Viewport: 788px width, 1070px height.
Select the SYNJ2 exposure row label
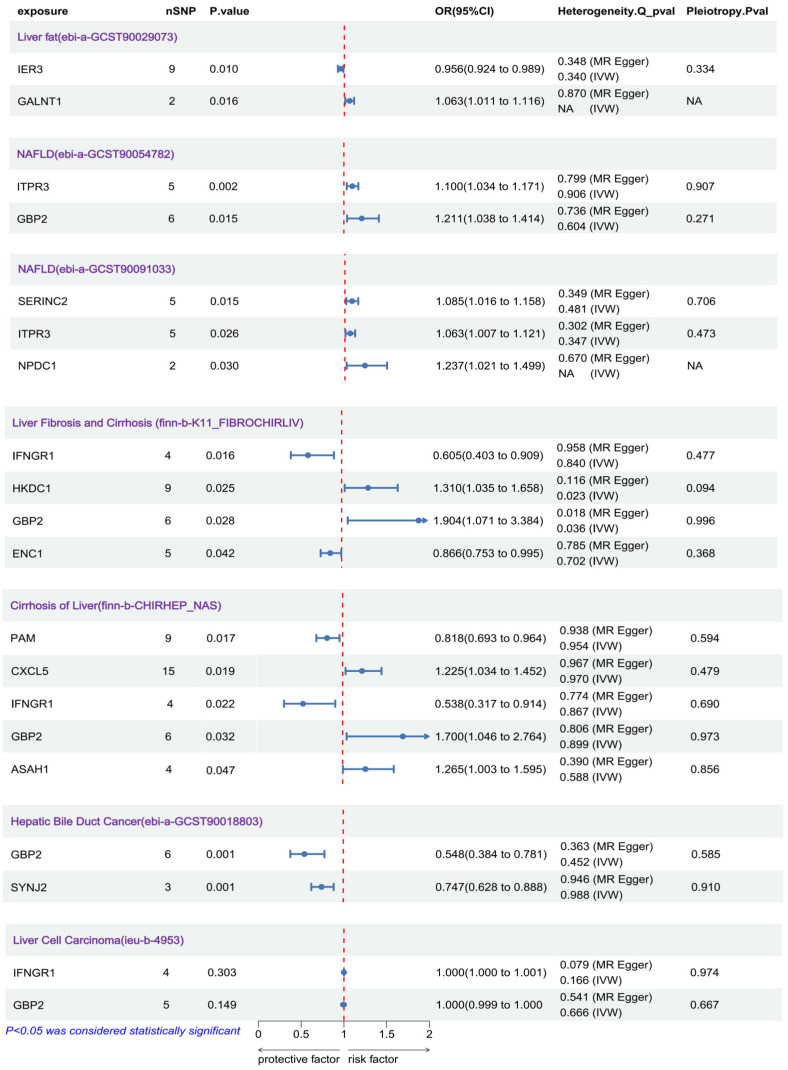click(29, 887)
